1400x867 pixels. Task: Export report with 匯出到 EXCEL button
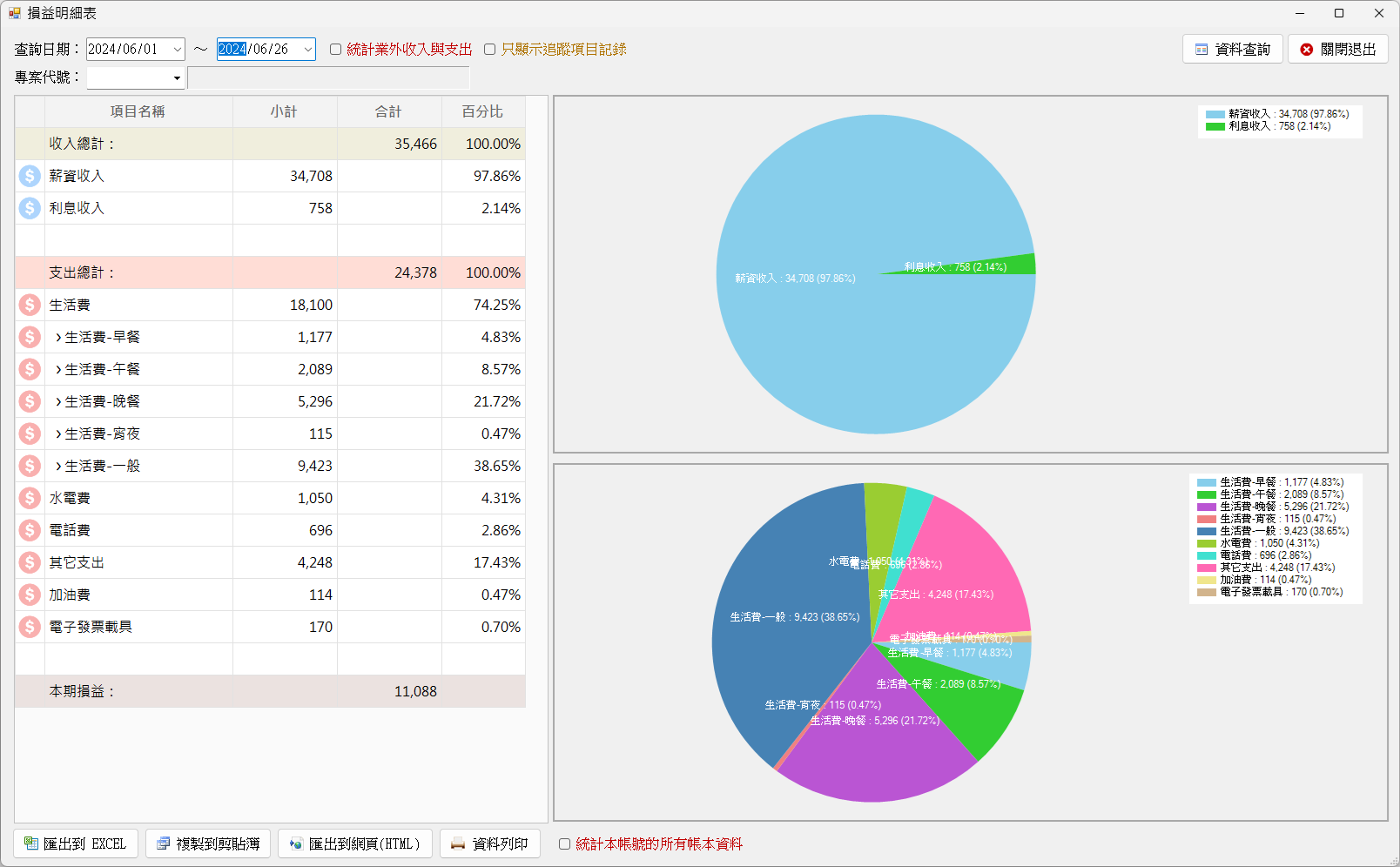pyautogui.click(x=76, y=843)
